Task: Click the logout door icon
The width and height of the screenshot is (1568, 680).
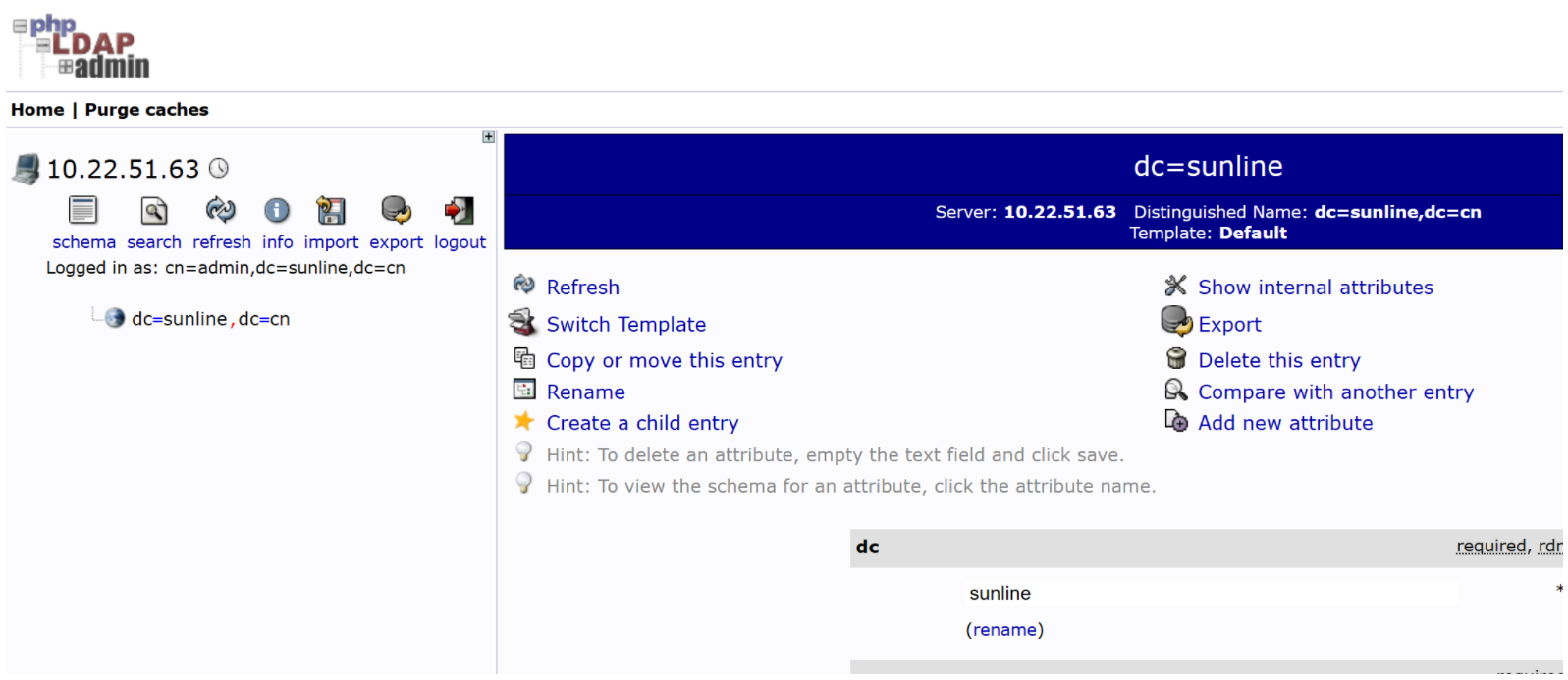Action: [x=459, y=210]
